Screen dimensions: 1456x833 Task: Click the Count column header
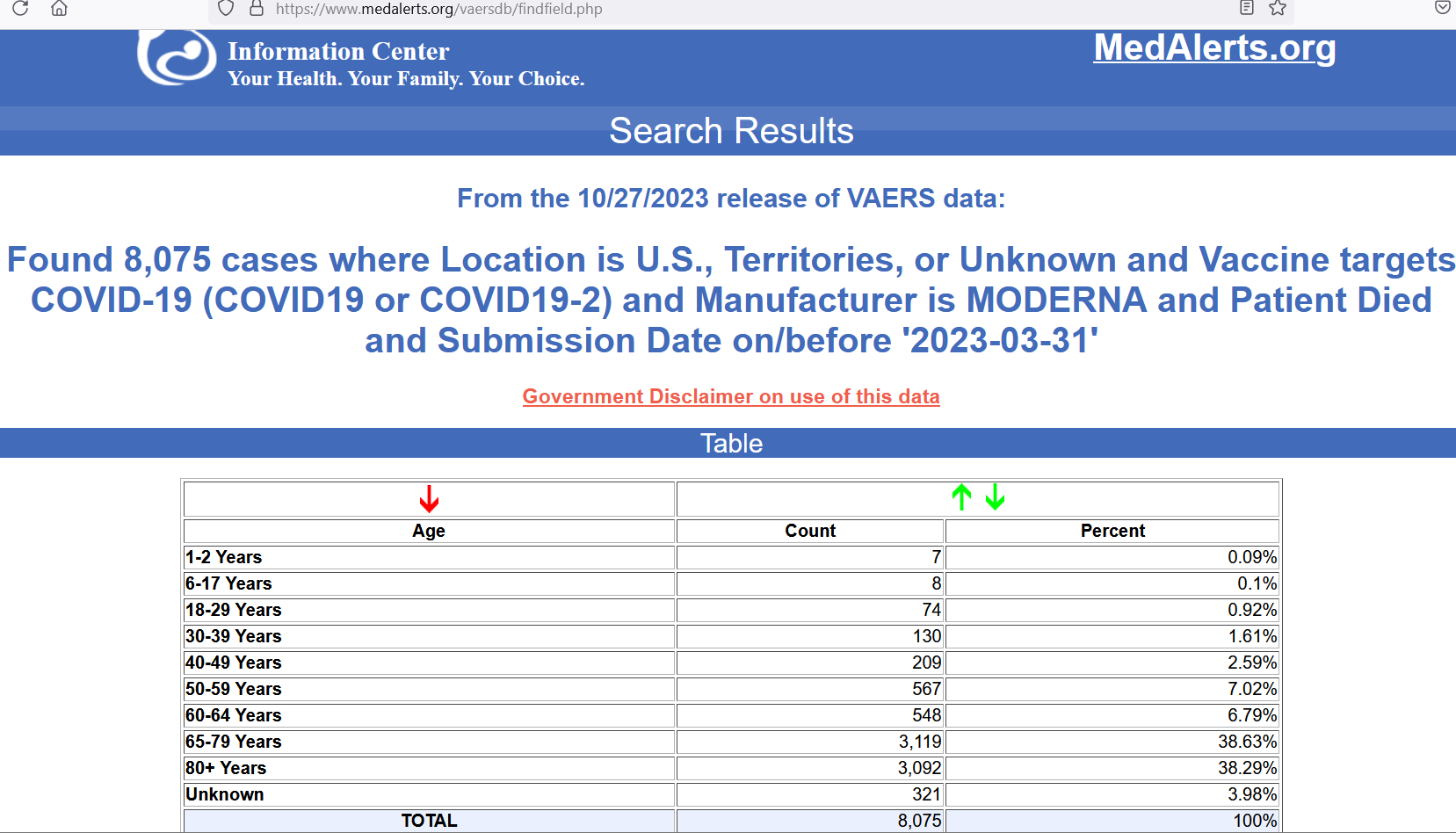[810, 531]
